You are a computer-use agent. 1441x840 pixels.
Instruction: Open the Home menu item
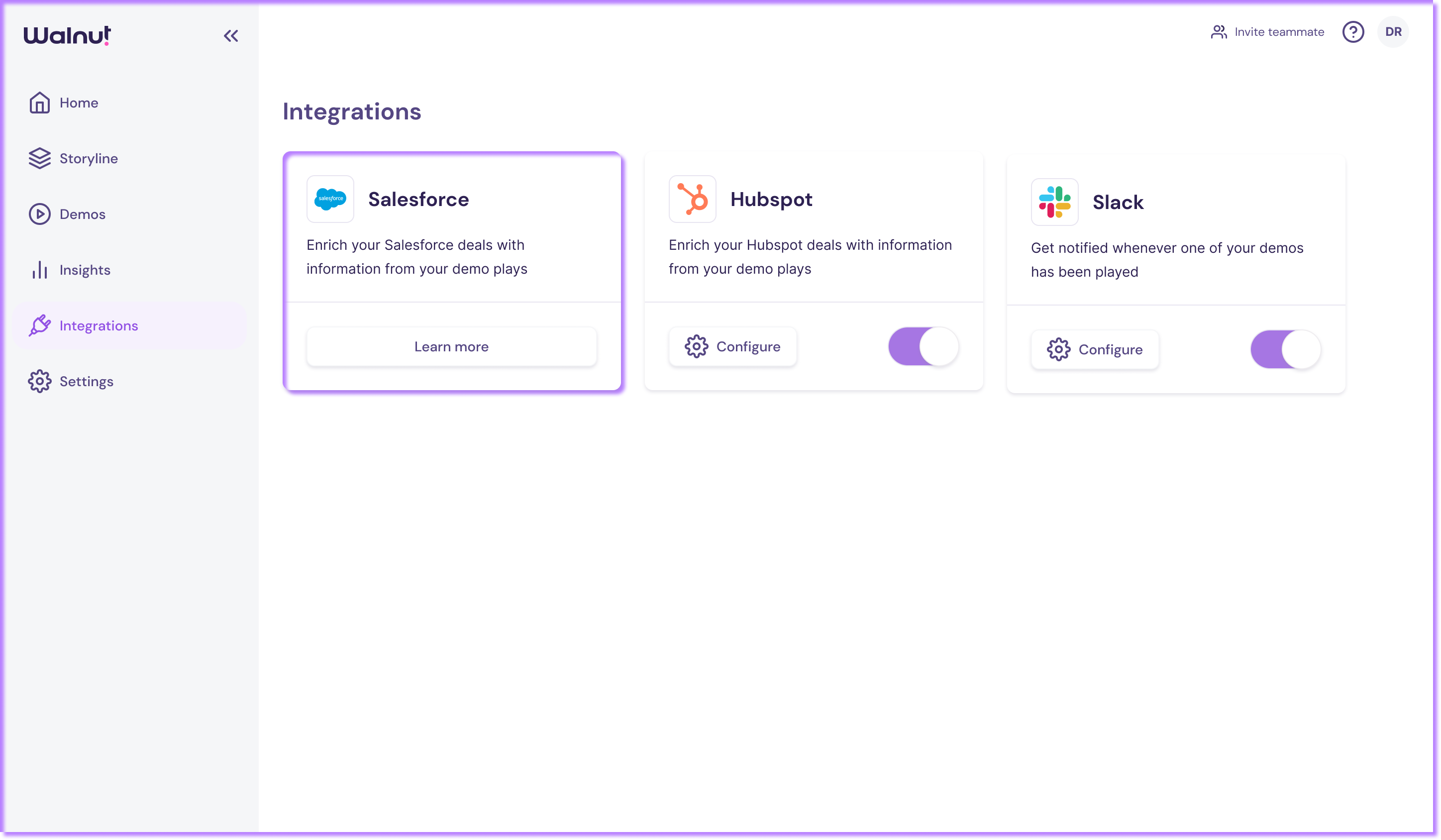[130, 103]
